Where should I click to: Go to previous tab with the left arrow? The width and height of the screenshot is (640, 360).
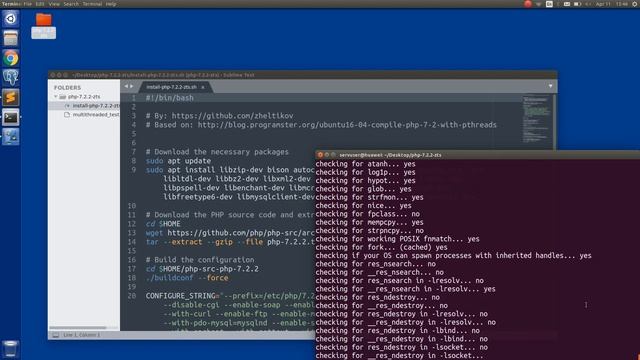coord(126,87)
